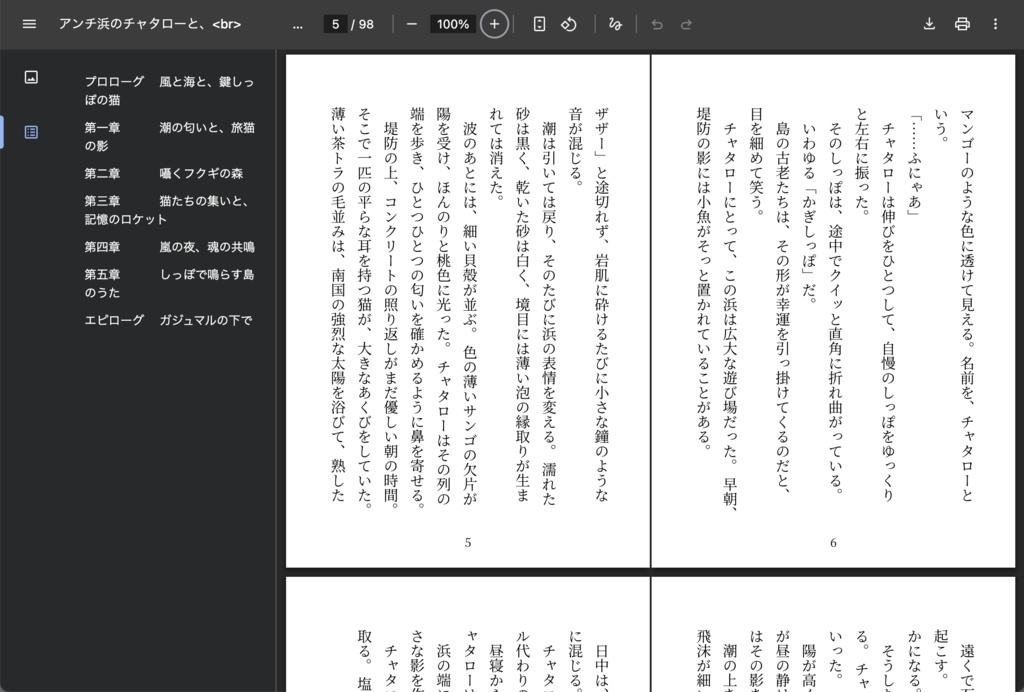The height and width of the screenshot is (692, 1024).
Task: Redo the last annotation
Action: (x=684, y=24)
